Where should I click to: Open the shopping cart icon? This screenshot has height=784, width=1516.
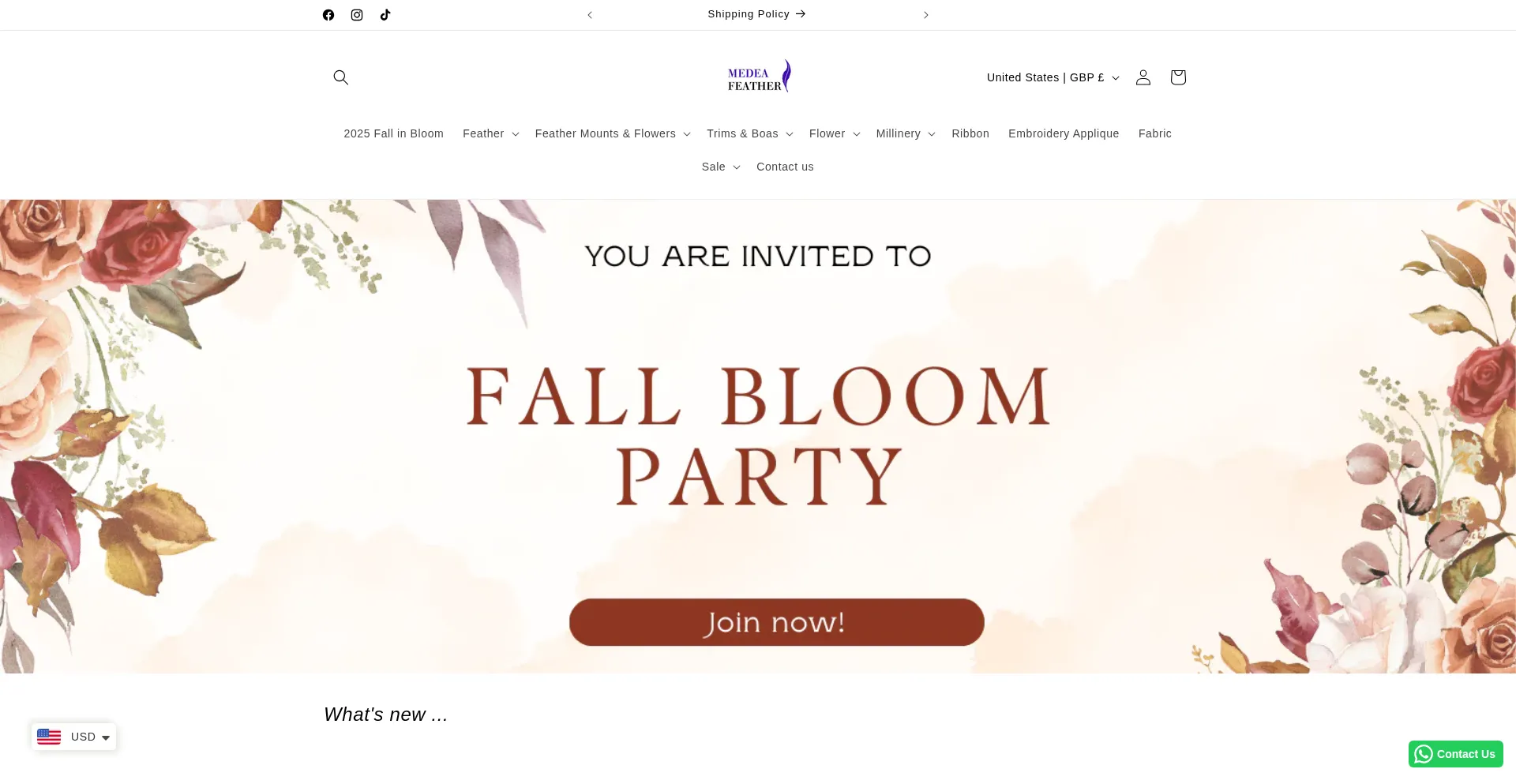[x=1178, y=77]
